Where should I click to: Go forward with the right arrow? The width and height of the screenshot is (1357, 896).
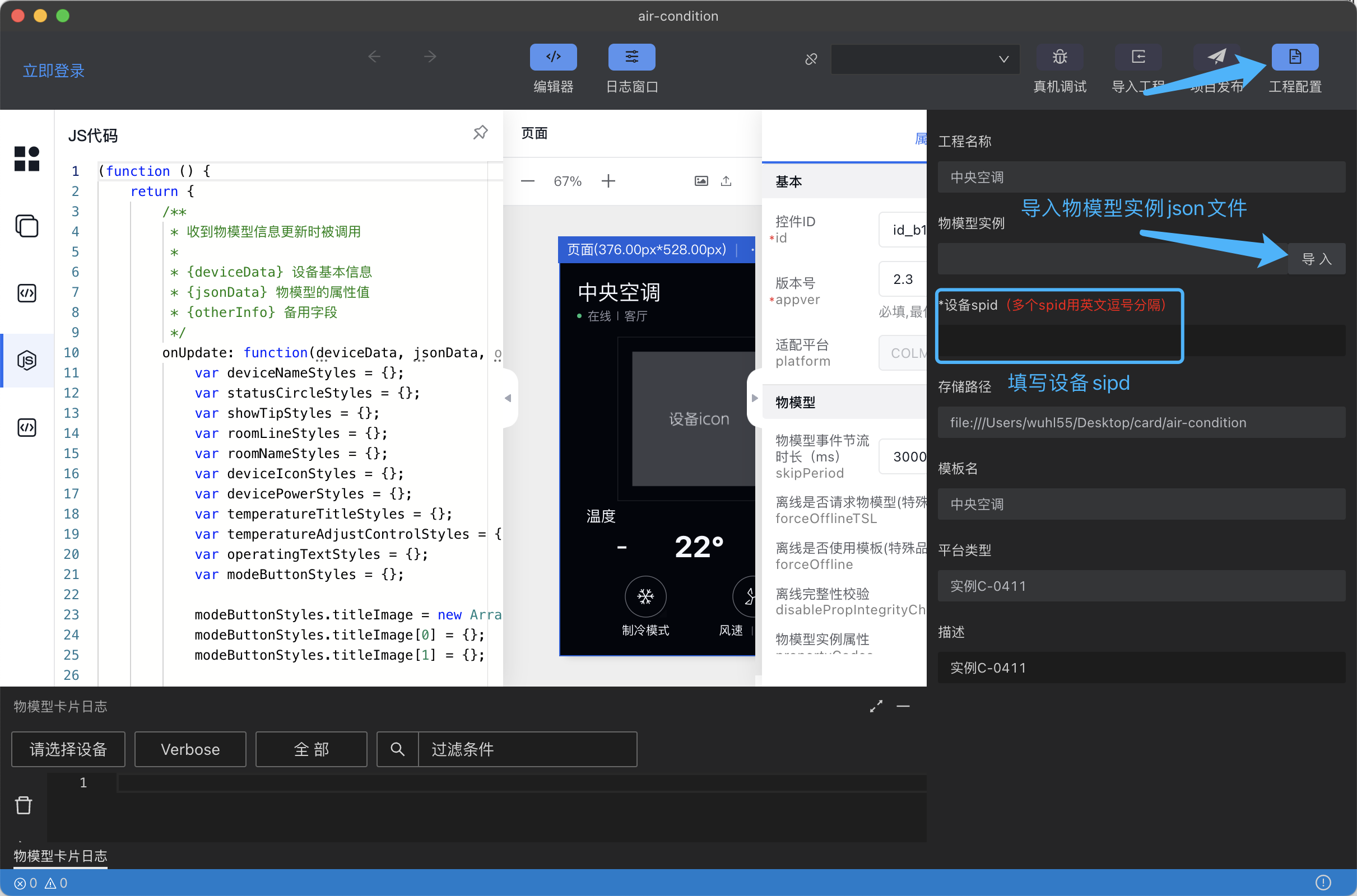430,57
